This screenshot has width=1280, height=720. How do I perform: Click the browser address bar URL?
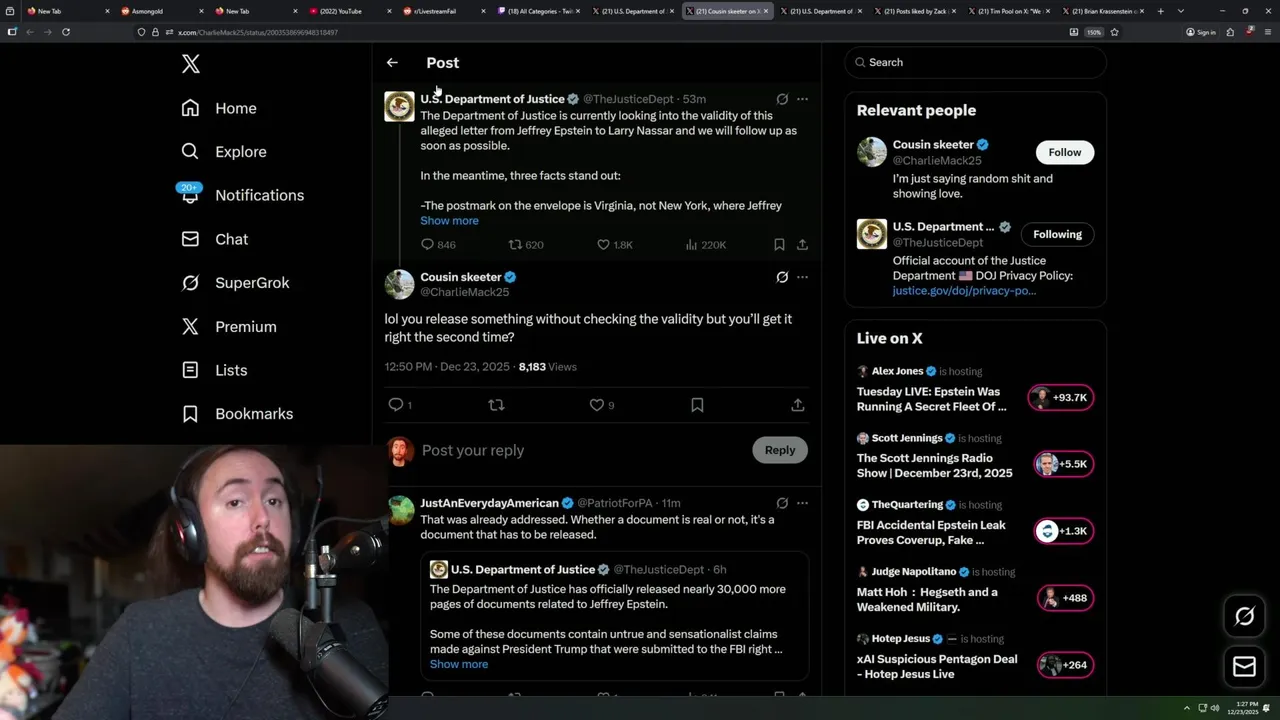[x=258, y=32]
